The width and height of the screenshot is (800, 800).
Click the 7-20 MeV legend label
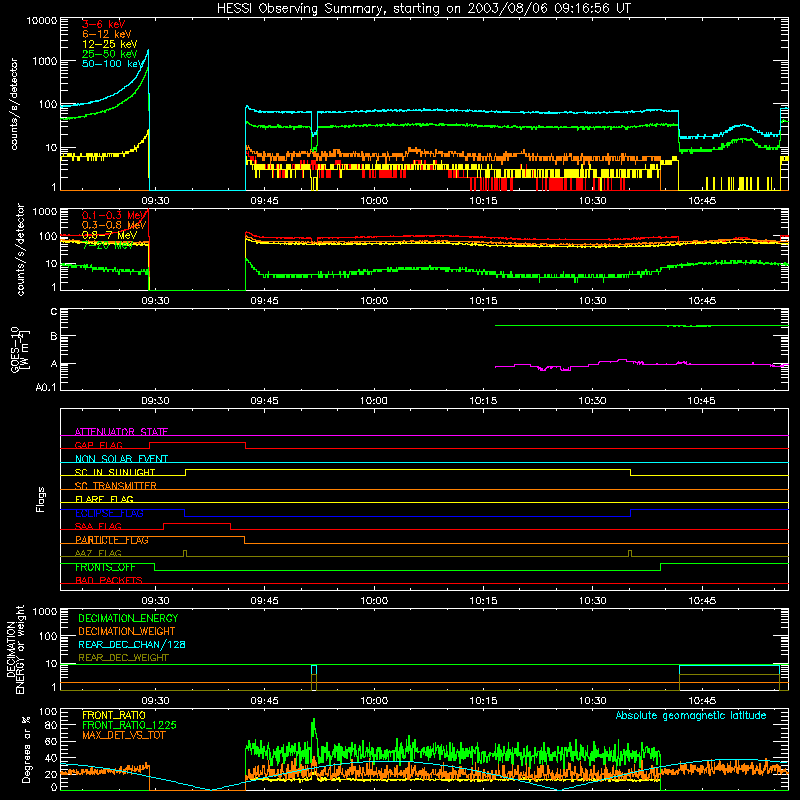(107, 245)
